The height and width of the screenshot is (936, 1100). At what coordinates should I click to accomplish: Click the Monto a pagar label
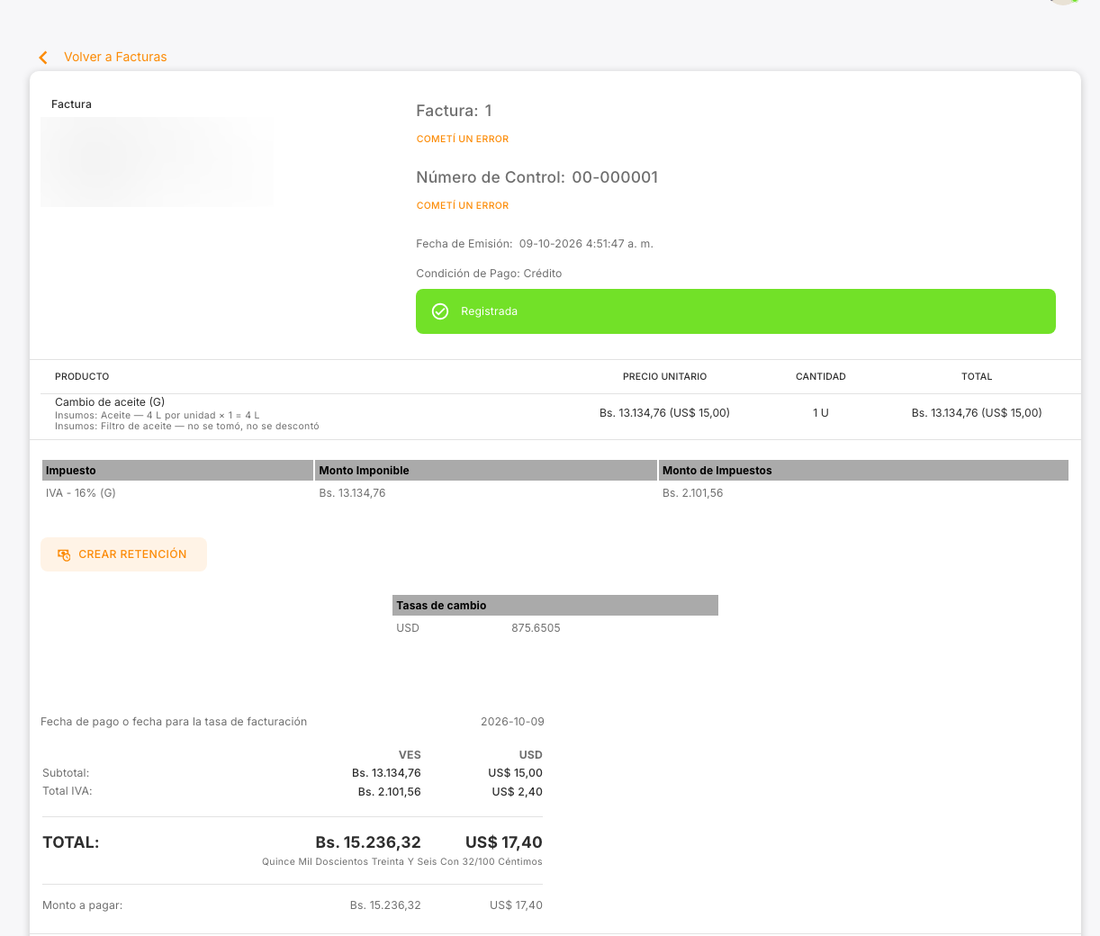(x=82, y=906)
